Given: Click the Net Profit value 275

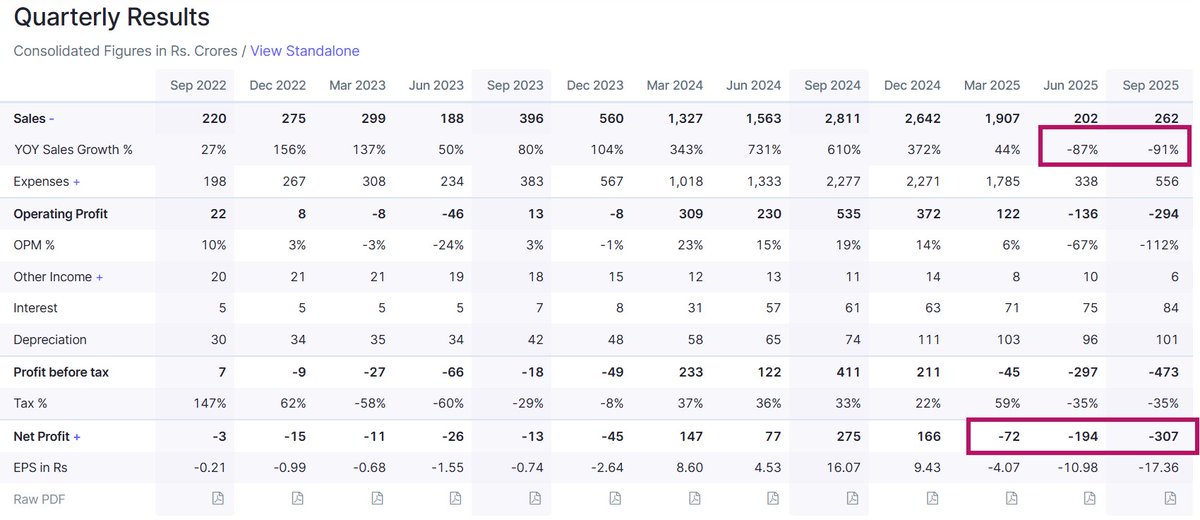Looking at the screenshot, I should coord(848,436).
